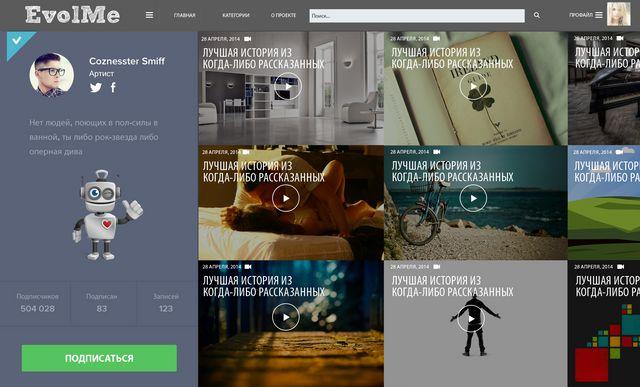
Task: Play the bicycle by the sea video
Action: [473, 198]
